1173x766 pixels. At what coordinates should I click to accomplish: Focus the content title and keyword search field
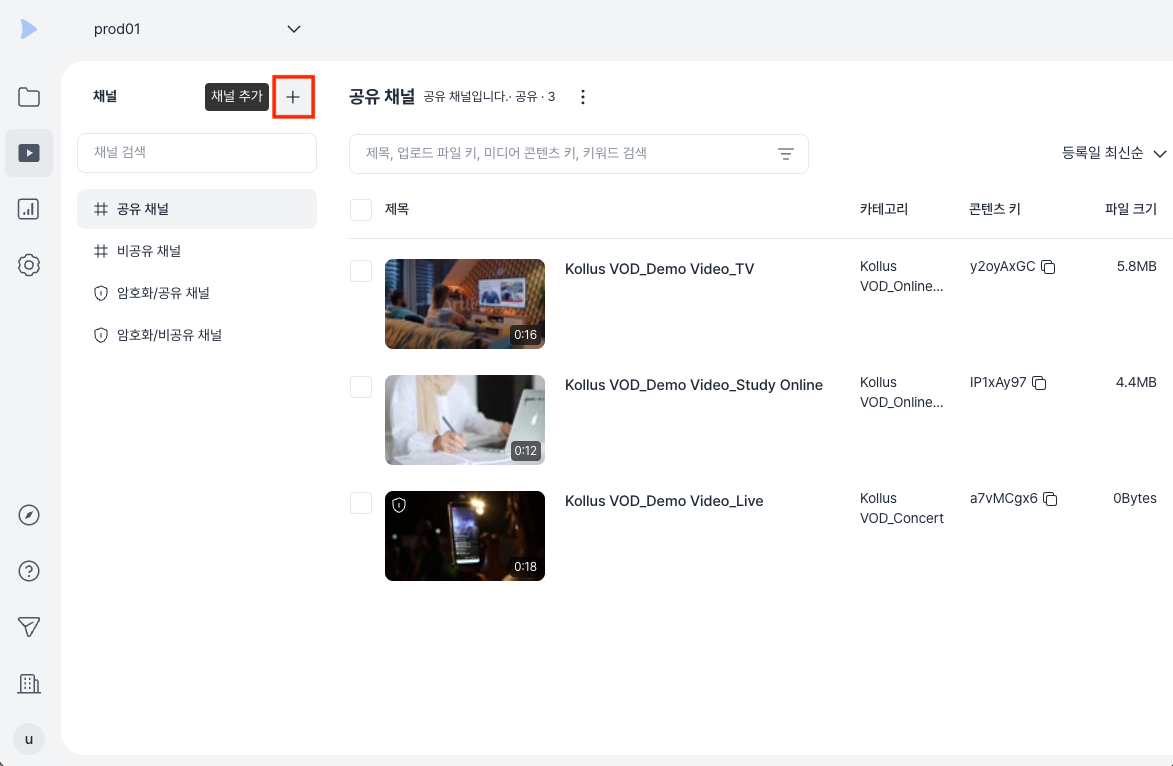click(x=579, y=154)
